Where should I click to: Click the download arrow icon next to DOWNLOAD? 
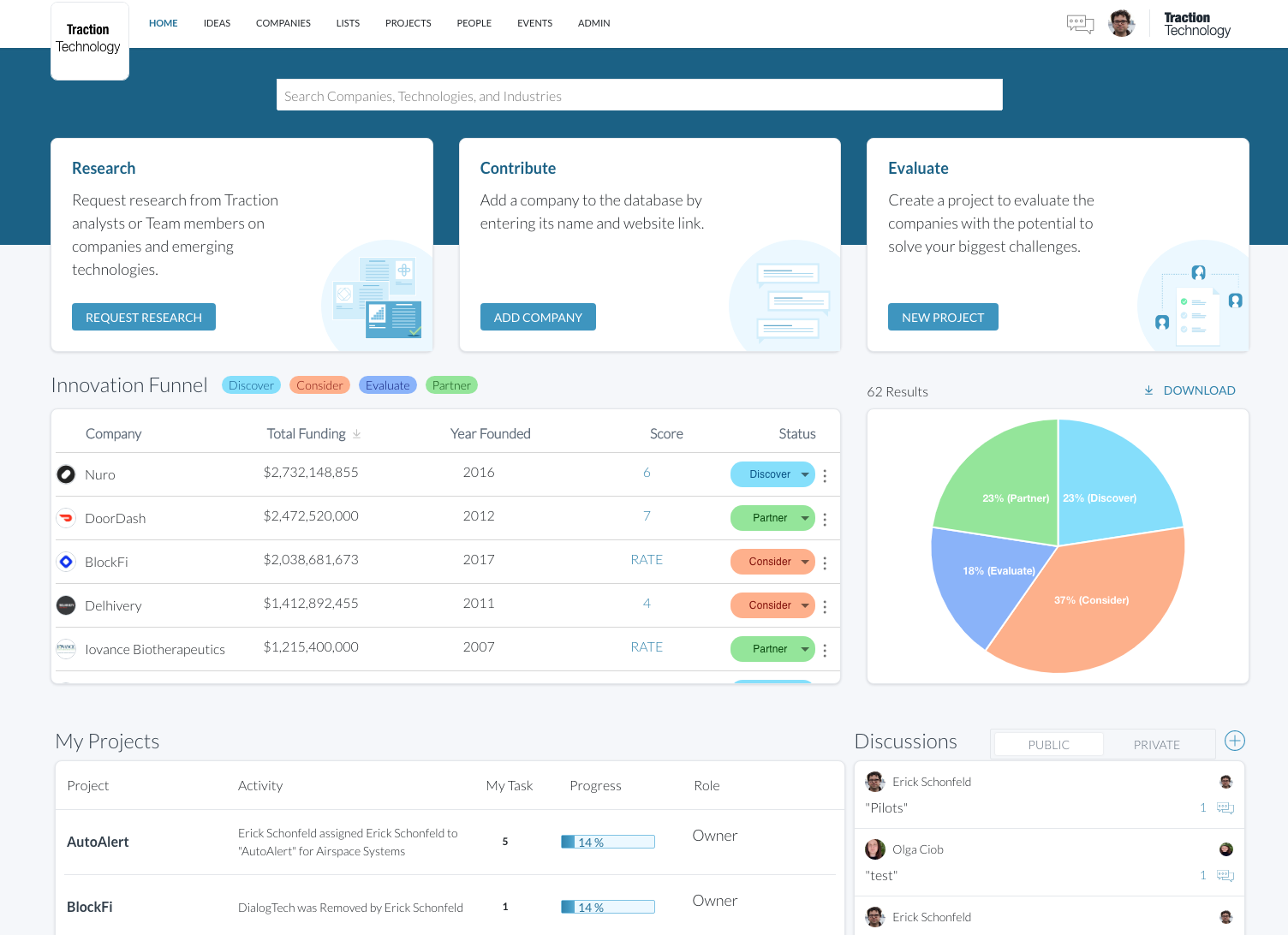pos(1148,390)
